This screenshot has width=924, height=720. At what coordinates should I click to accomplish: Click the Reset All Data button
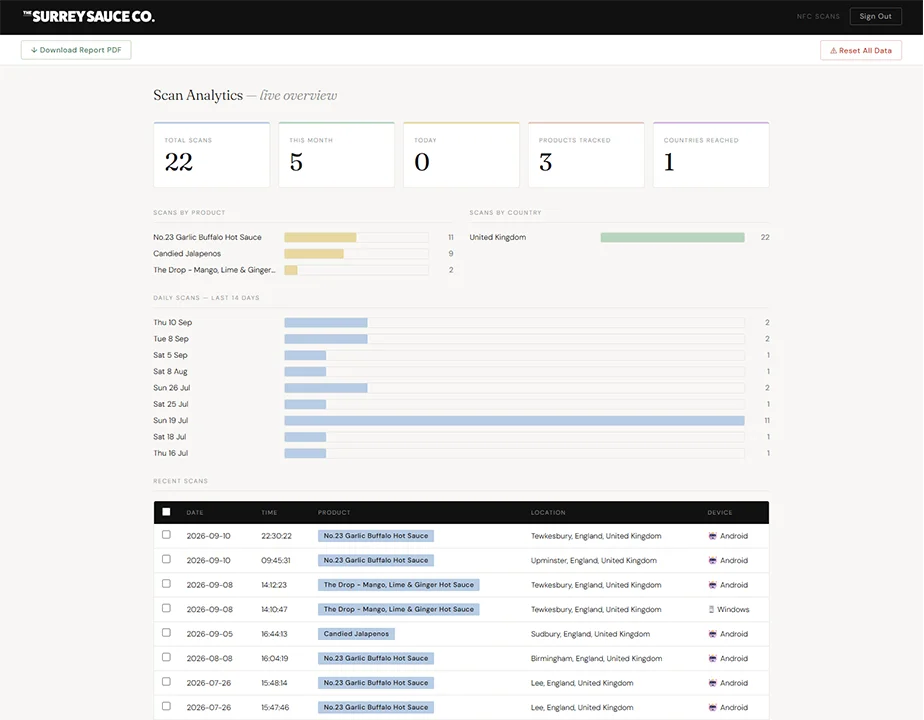tap(860, 51)
